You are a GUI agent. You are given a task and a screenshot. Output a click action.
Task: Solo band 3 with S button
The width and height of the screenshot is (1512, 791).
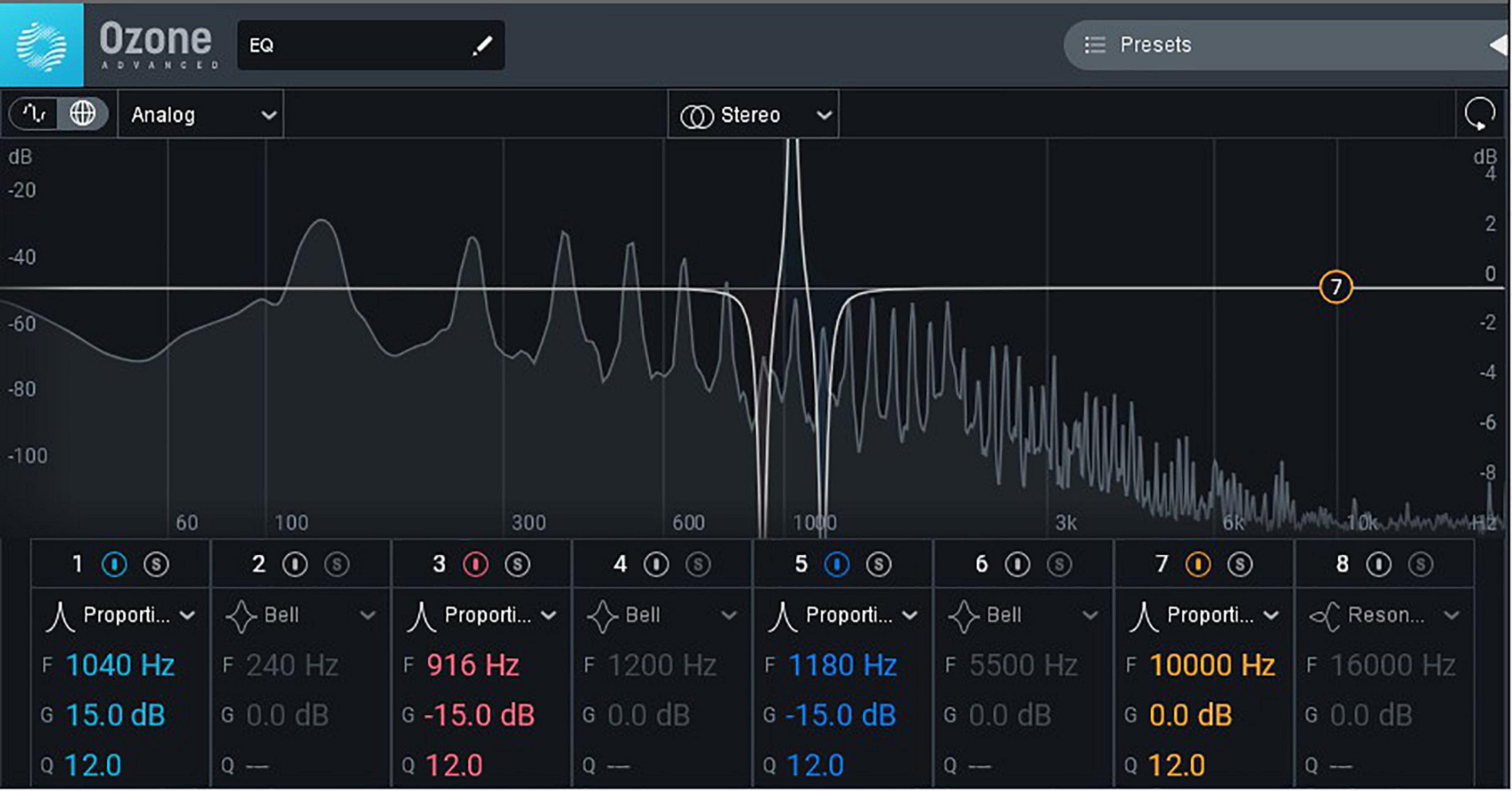tap(518, 564)
